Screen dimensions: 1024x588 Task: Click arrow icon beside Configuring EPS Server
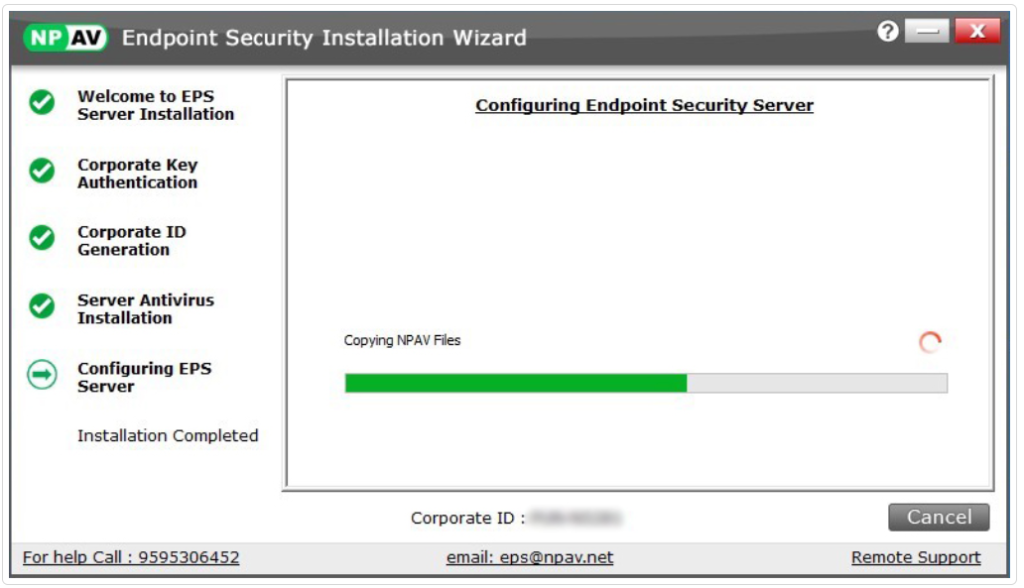tap(42, 375)
